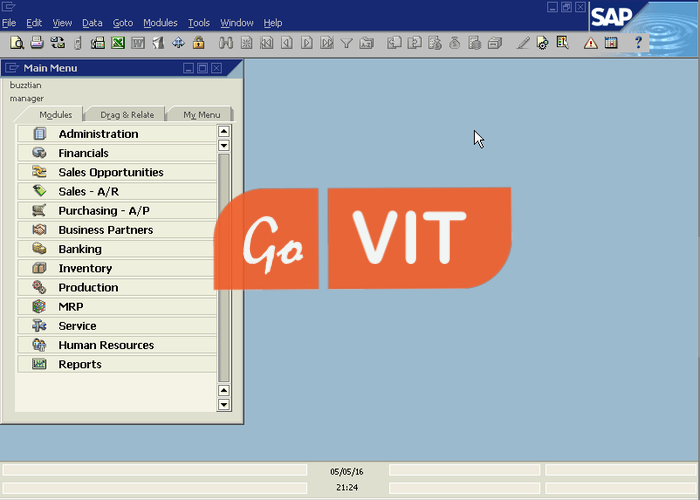Open the Tools menu
Image resolution: width=700 pixels, height=500 pixels.
pos(199,22)
